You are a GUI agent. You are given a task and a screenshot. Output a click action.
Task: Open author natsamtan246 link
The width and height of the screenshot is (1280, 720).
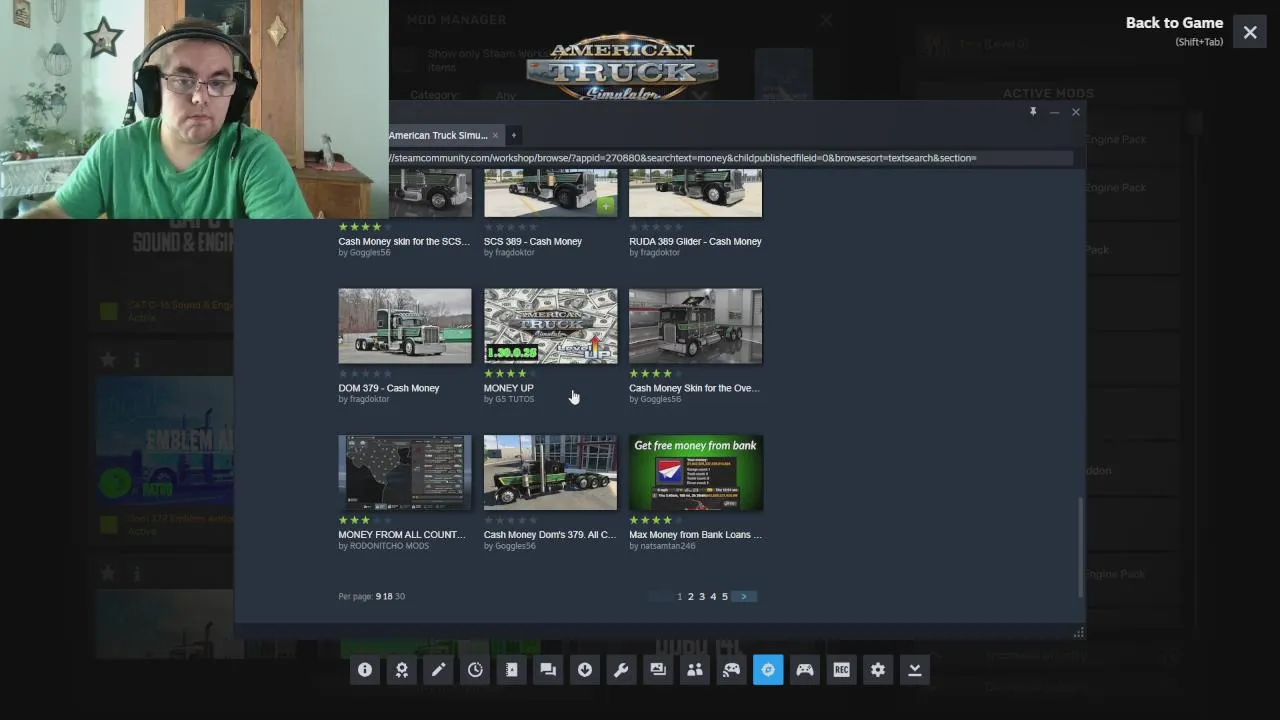click(668, 546)
